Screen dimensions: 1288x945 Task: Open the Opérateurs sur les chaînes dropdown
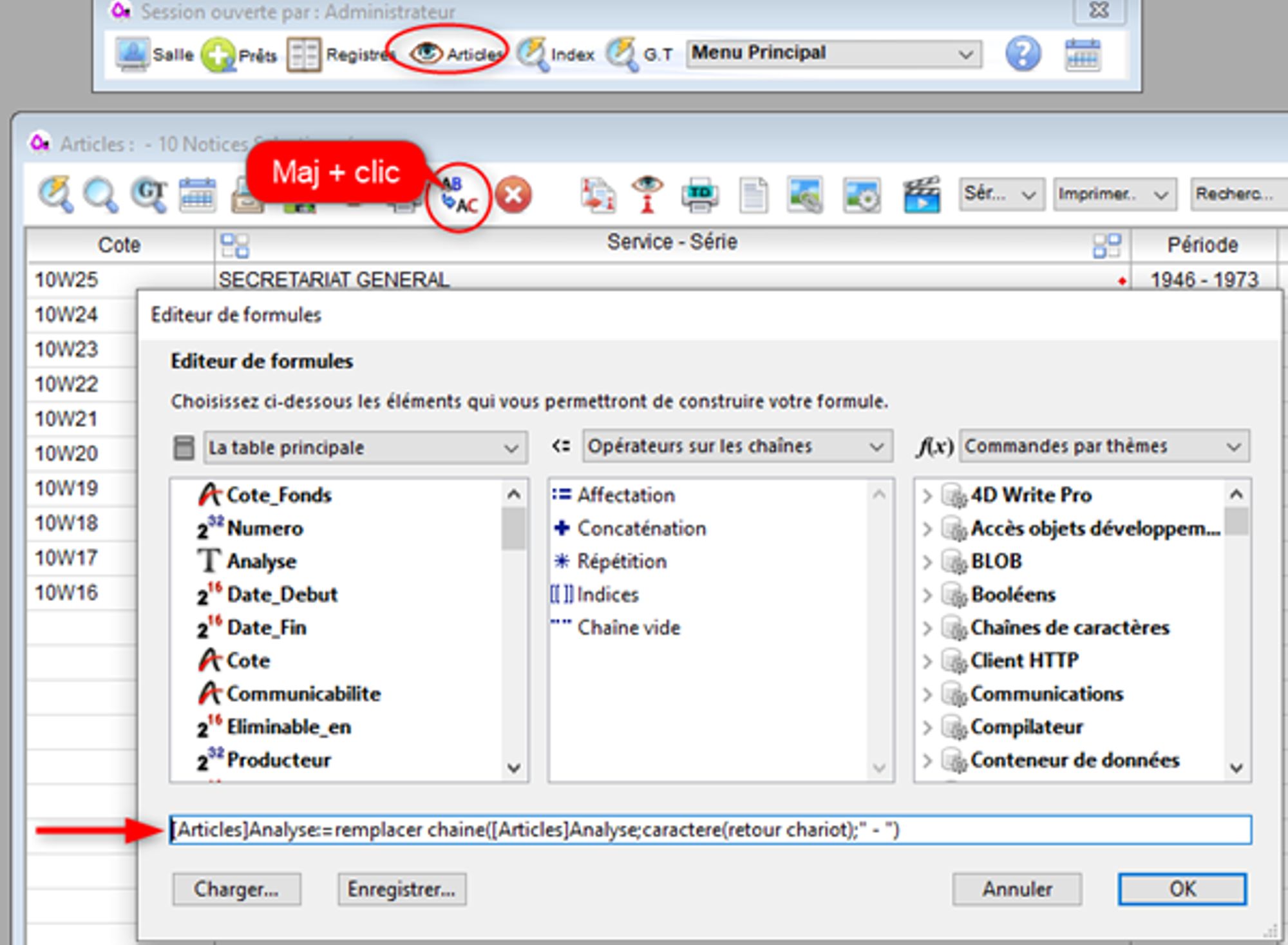point(737,446)
